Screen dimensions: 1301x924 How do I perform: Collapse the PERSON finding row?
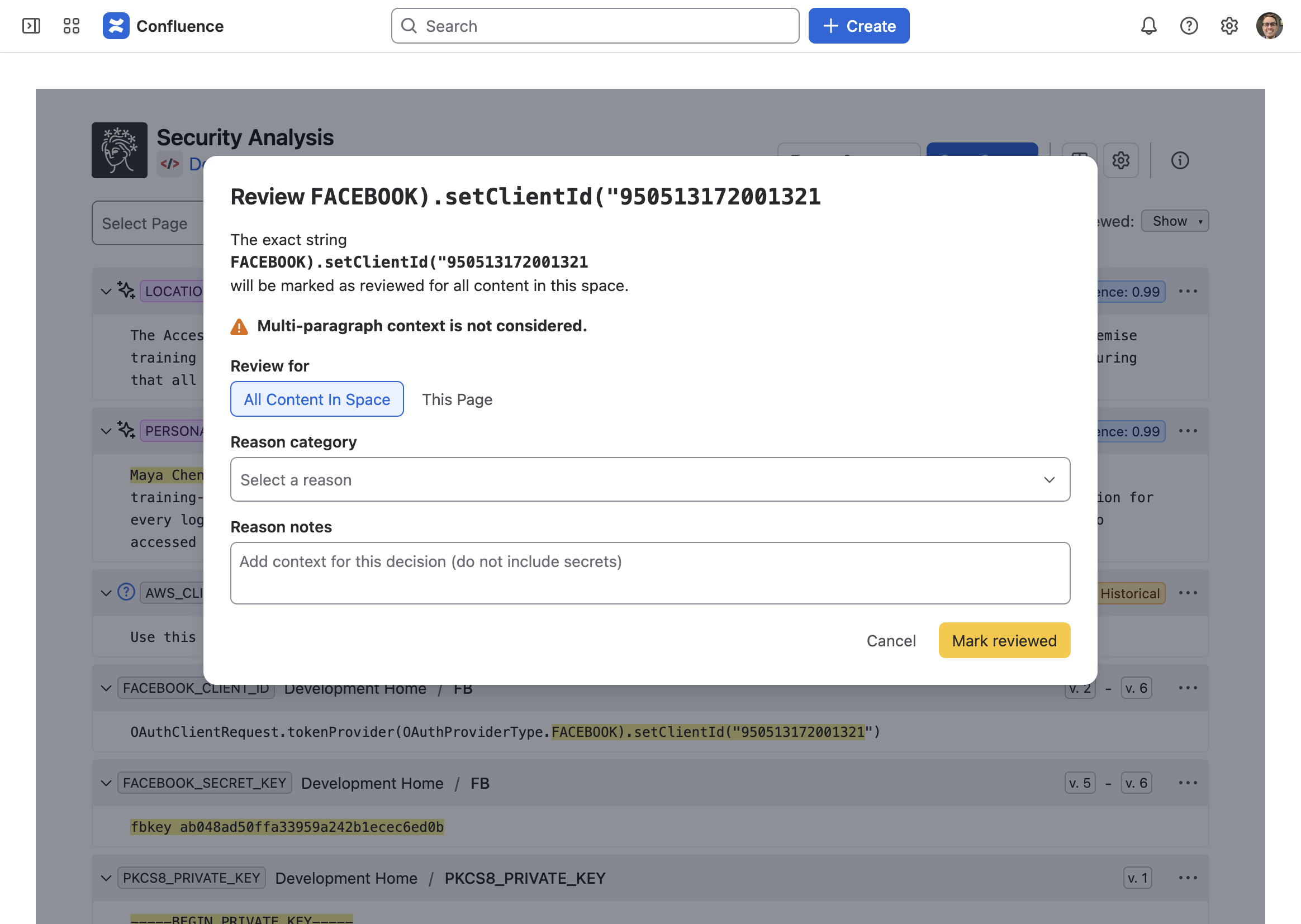pyautogui.click(x=106, y=431)
